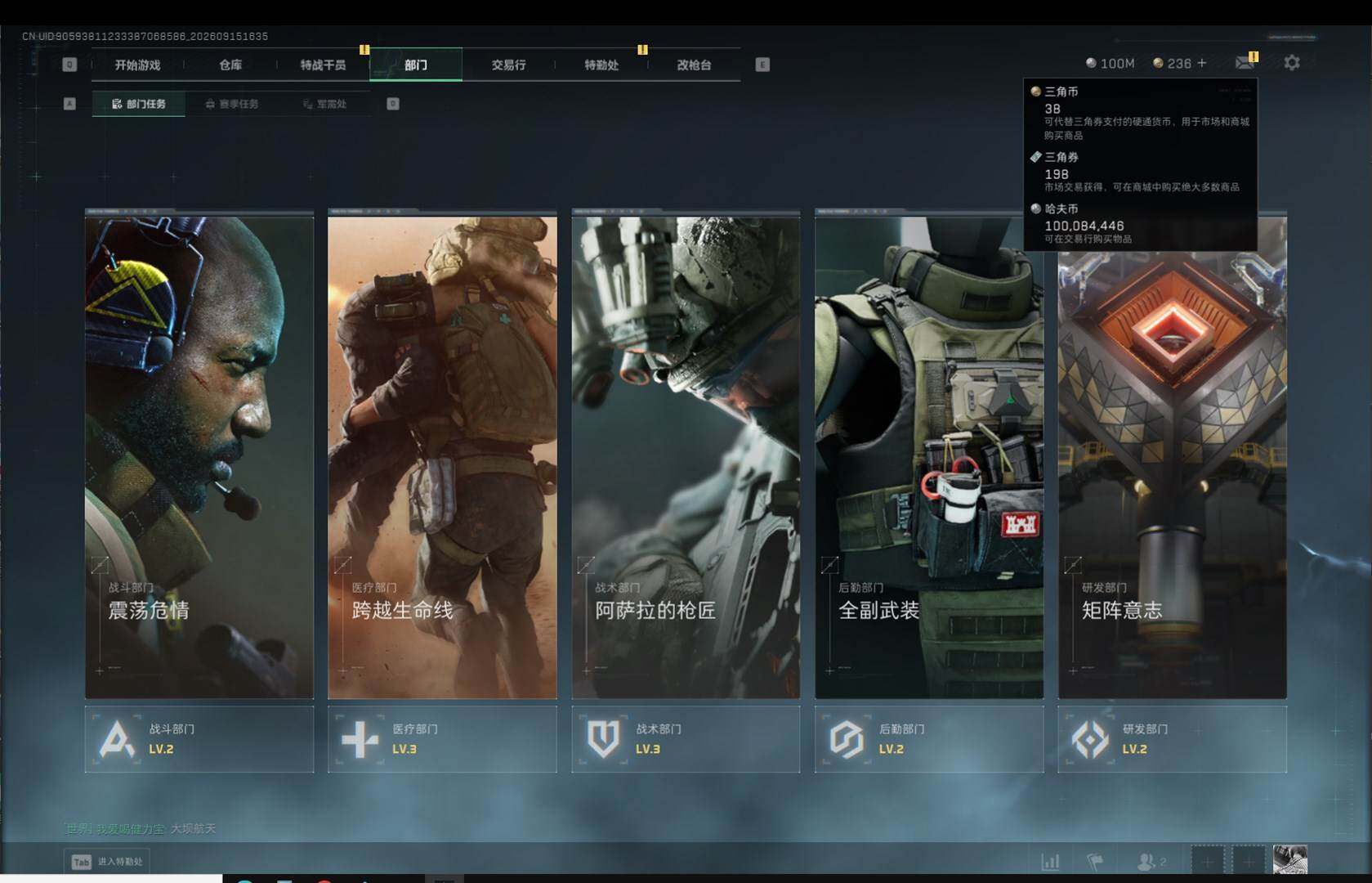Click the 后勤部门 hexagon emblem icon

pos(847,739)
